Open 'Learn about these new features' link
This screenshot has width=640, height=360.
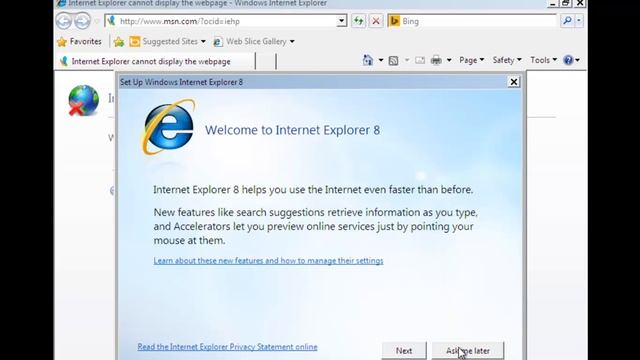coord(268,260)
